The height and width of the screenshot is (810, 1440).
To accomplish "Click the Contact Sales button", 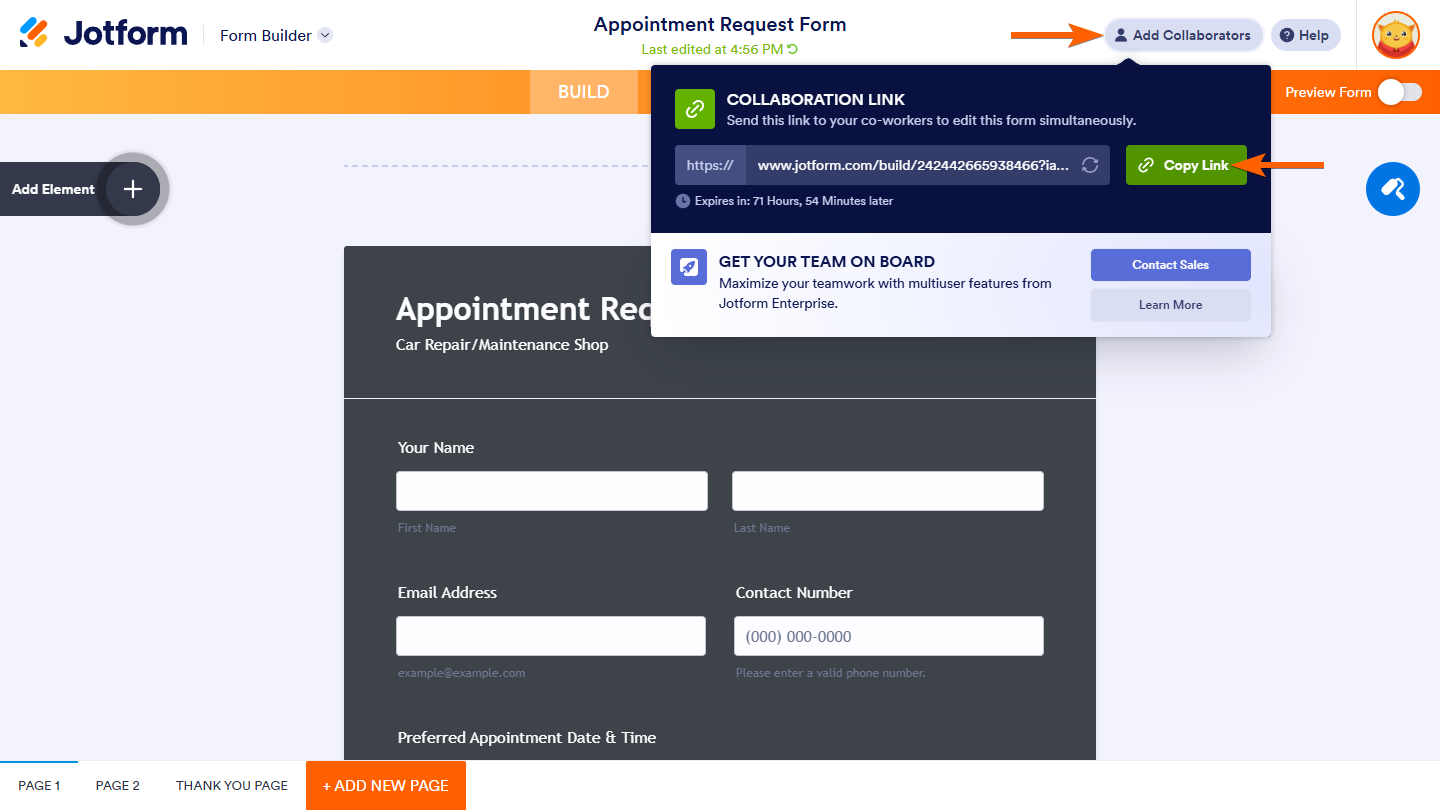I will click(1170, 265).
